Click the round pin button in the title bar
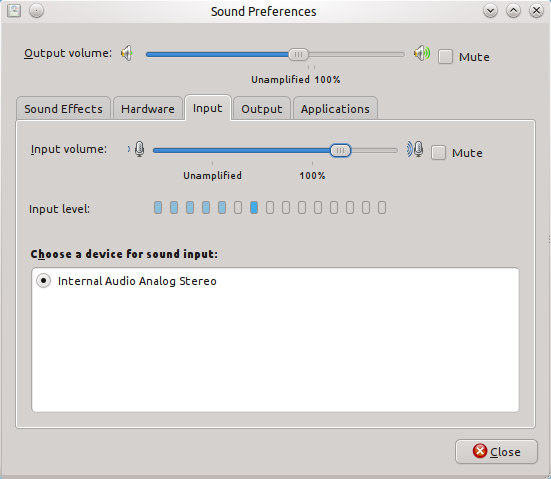 (x=37, y=11)
